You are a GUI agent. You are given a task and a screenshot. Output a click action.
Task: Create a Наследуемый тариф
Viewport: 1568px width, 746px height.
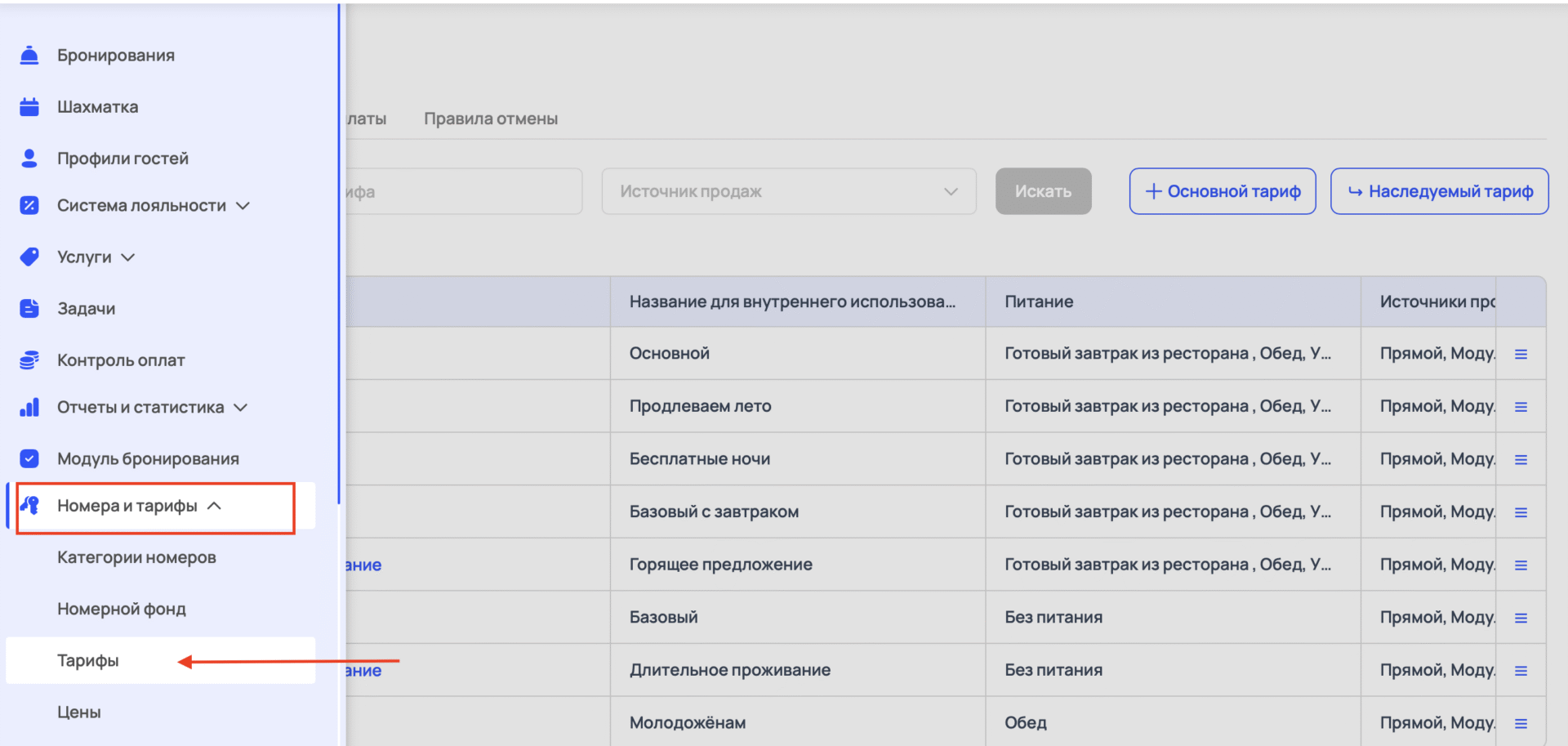(1439, 191)
